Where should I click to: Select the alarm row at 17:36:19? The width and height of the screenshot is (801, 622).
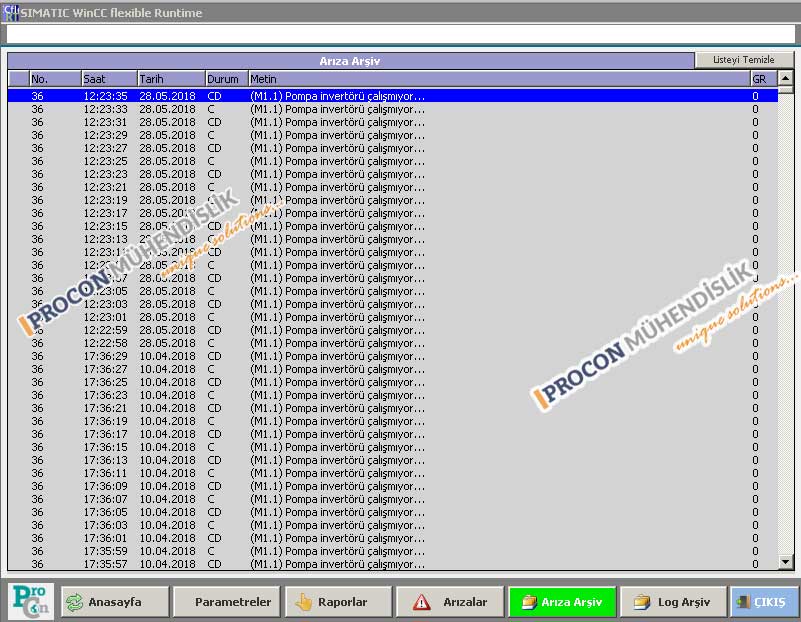coord(392,421)
